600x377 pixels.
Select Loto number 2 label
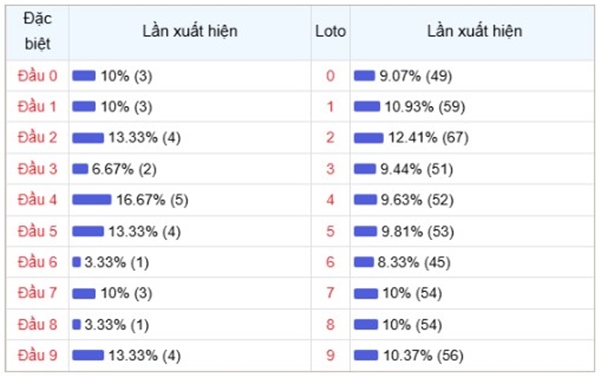point(331,137)
